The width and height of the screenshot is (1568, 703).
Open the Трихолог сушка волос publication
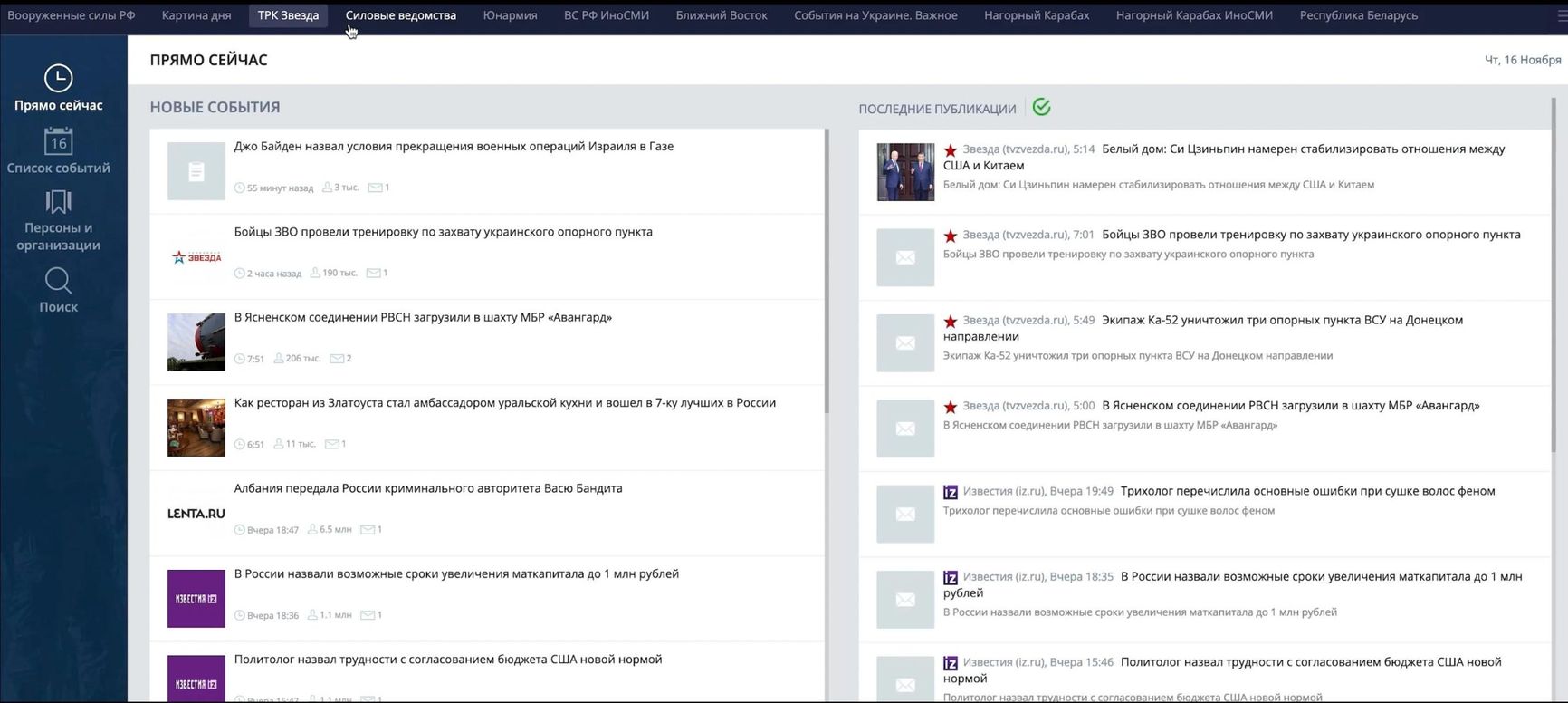click(x=1307, y=491)
